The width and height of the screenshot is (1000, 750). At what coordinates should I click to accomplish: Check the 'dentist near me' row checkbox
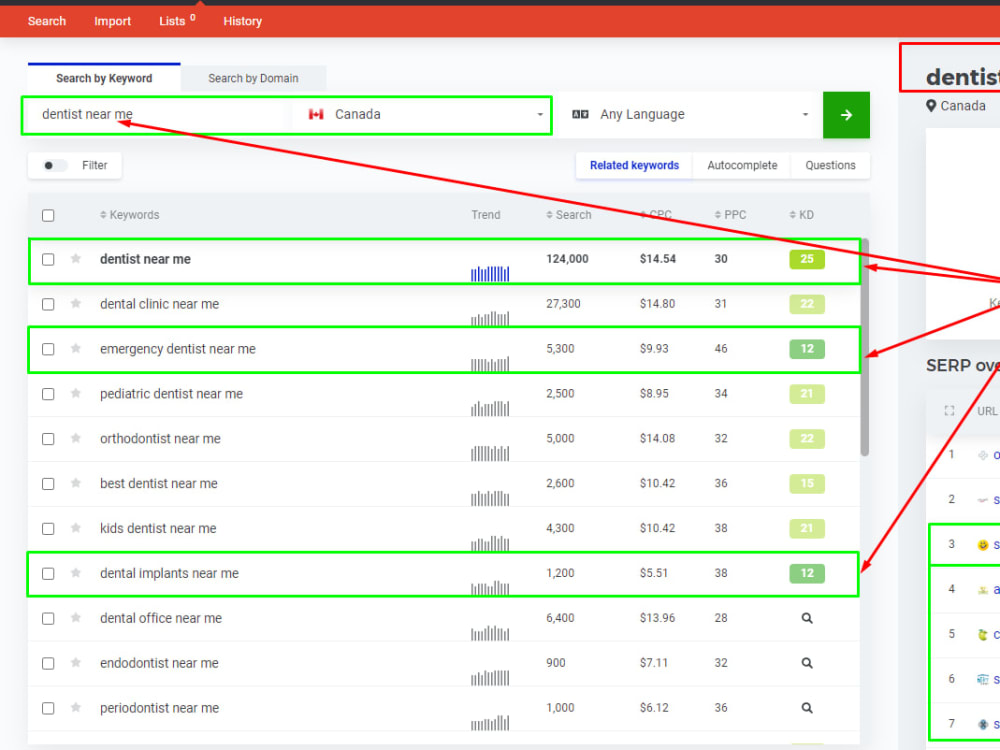[48, 260]
